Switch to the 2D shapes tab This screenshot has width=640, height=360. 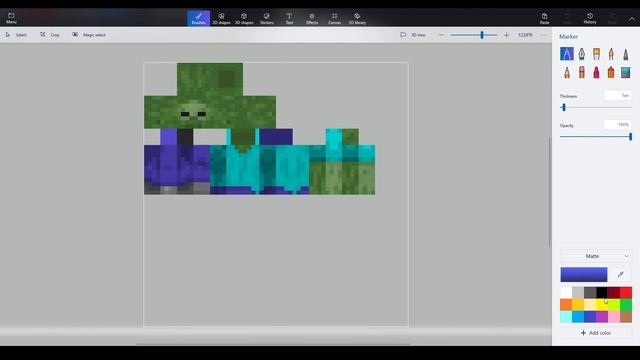pyautogui.click(x=221, y=18)
